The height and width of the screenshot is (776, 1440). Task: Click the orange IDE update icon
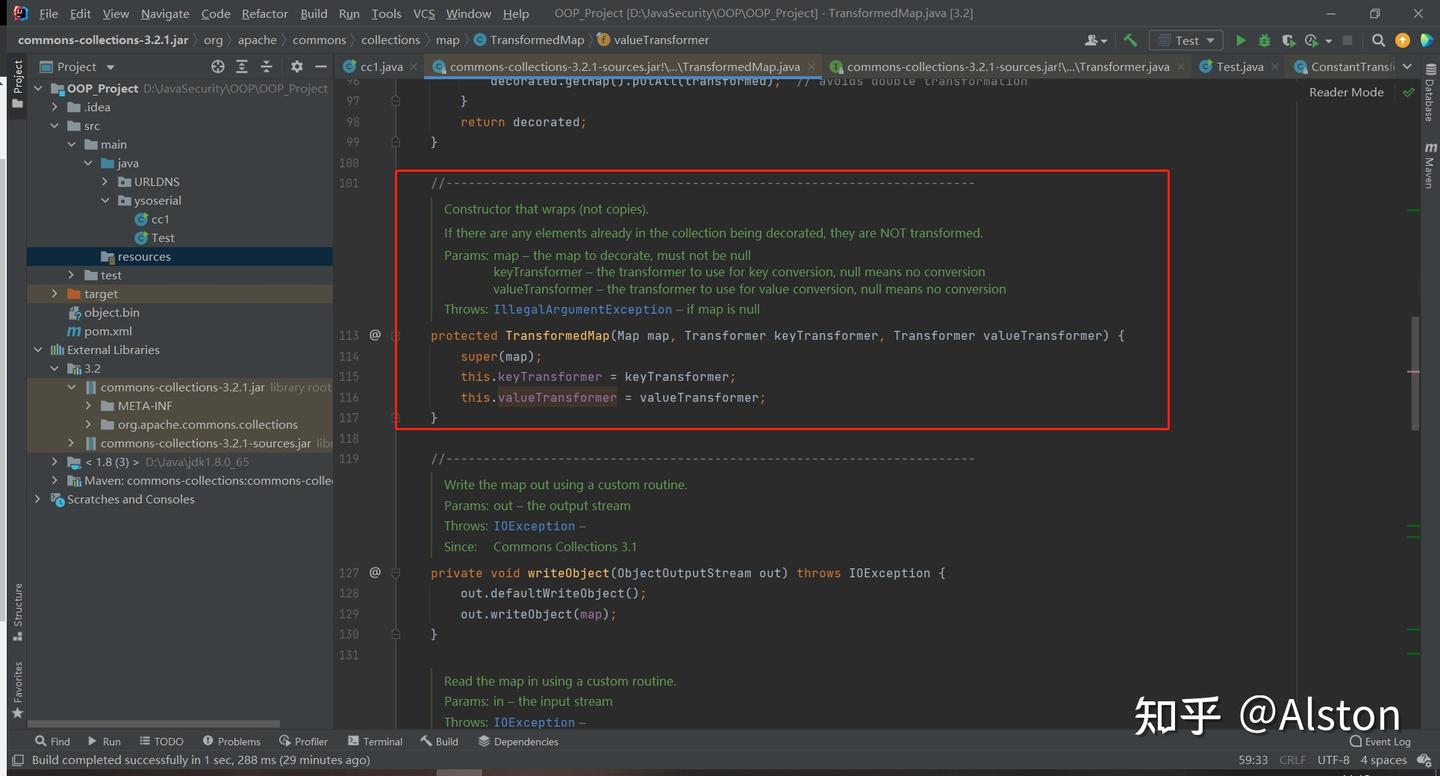pos(1402,40)
